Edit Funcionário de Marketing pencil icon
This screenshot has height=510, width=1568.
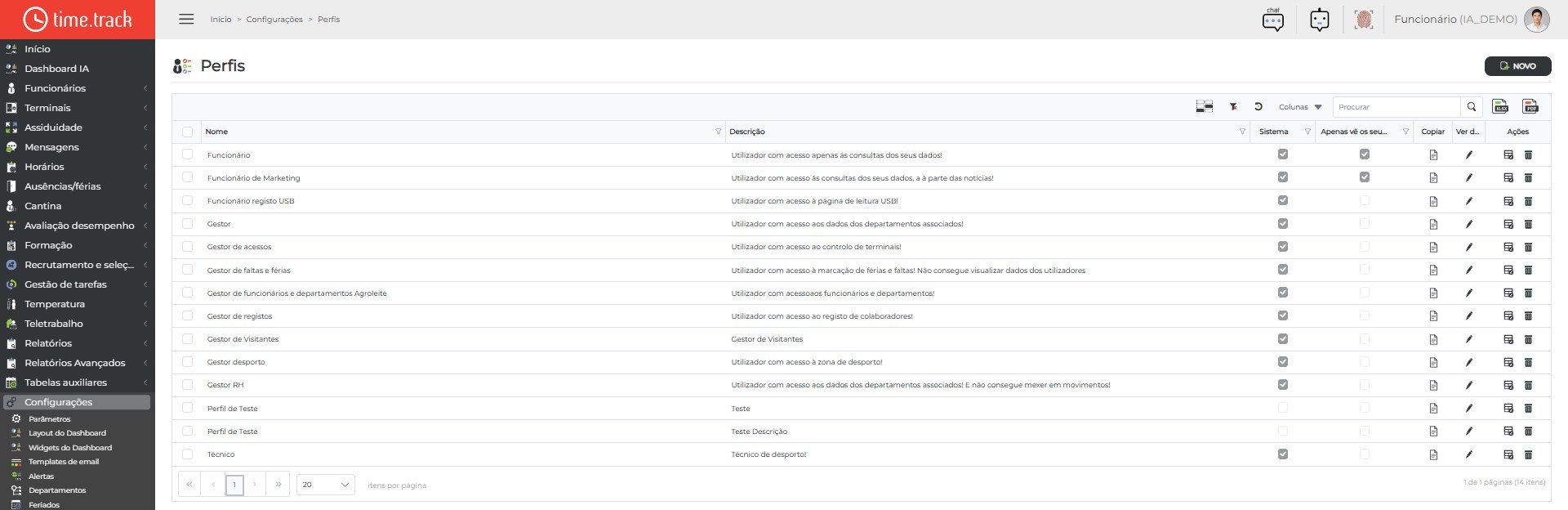(1469, 178)
